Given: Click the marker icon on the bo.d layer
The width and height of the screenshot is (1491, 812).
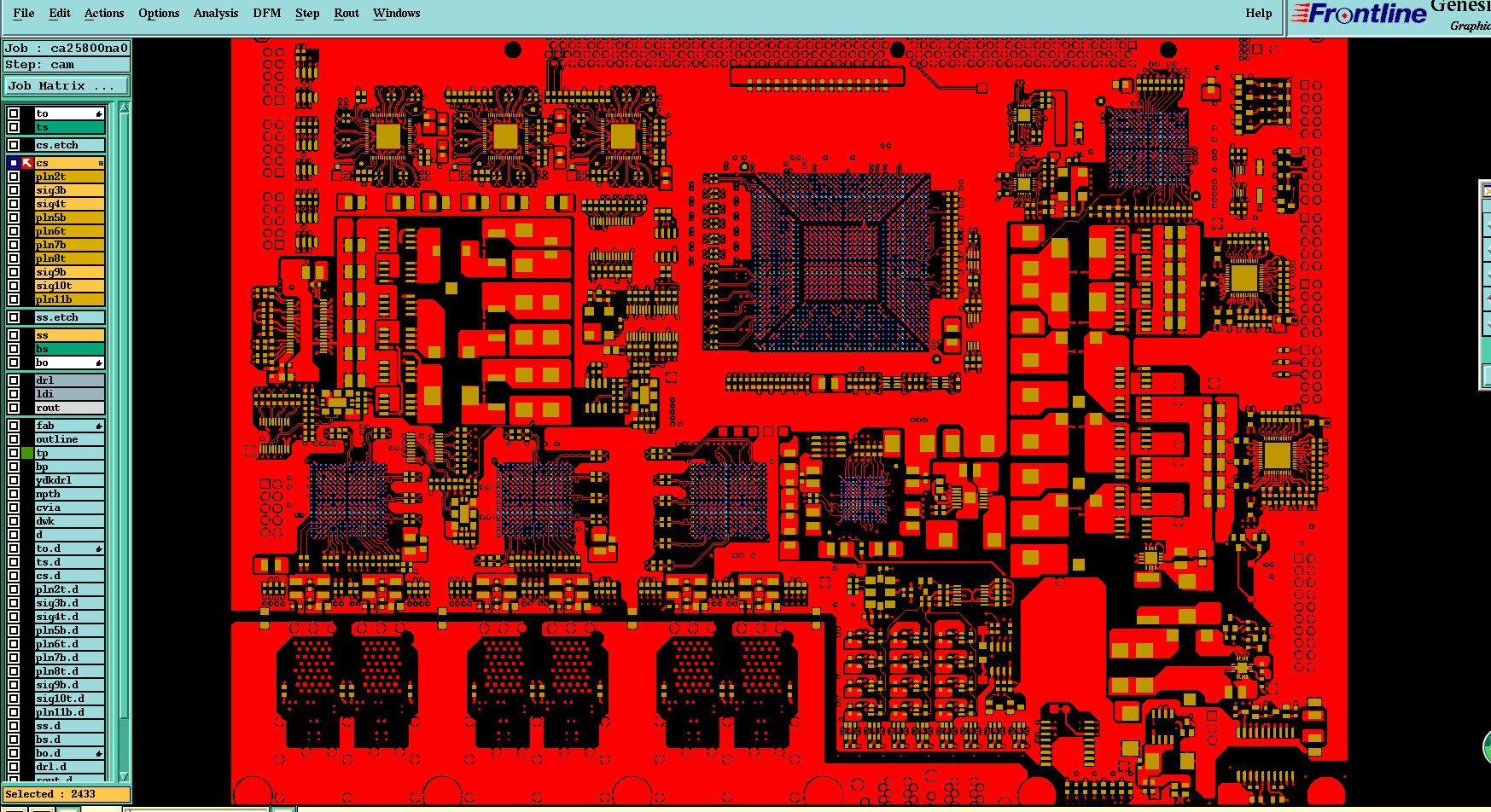Looking at the screenshot, I should coord(99,753).
